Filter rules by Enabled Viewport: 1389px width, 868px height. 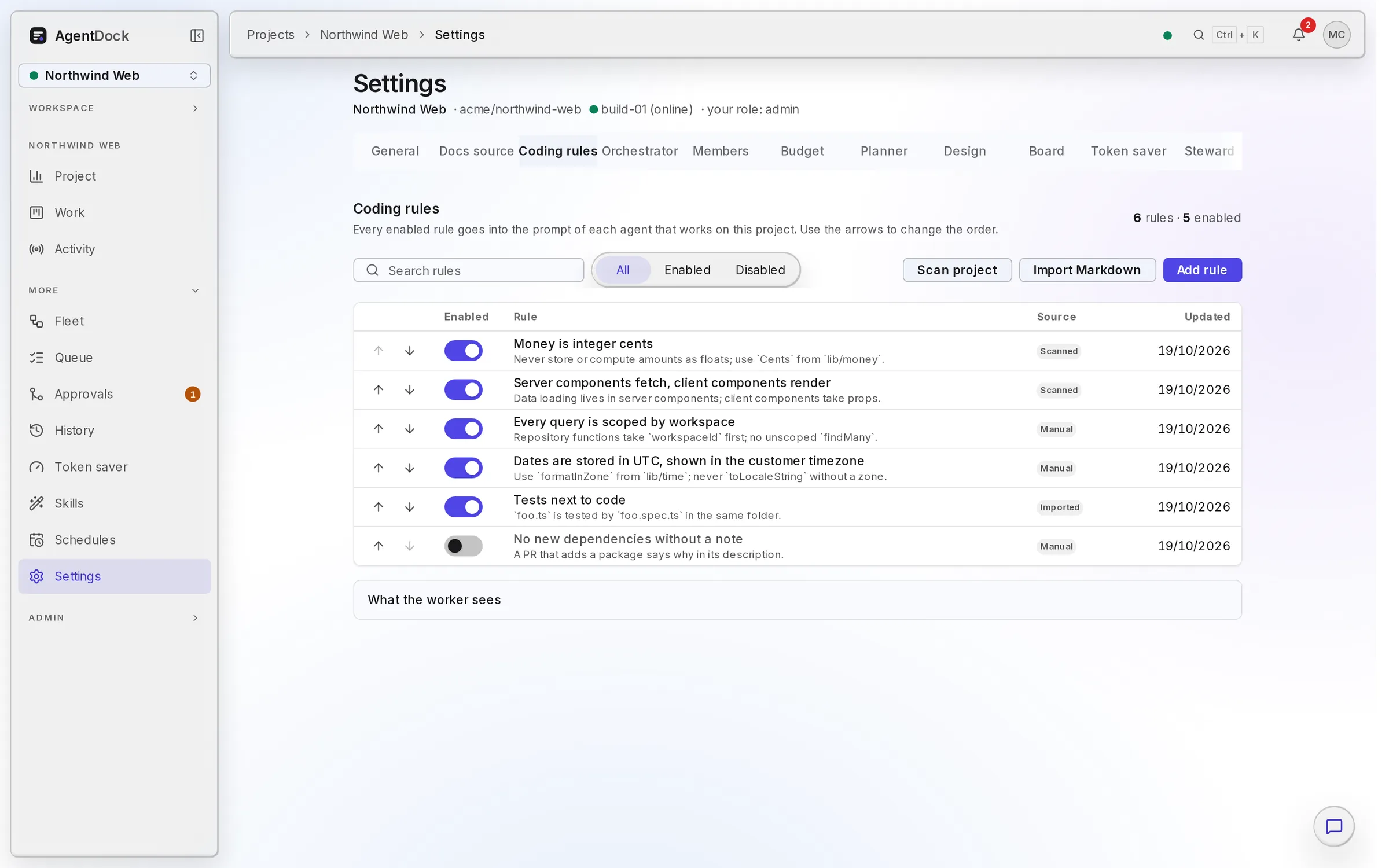click(687, 270)
